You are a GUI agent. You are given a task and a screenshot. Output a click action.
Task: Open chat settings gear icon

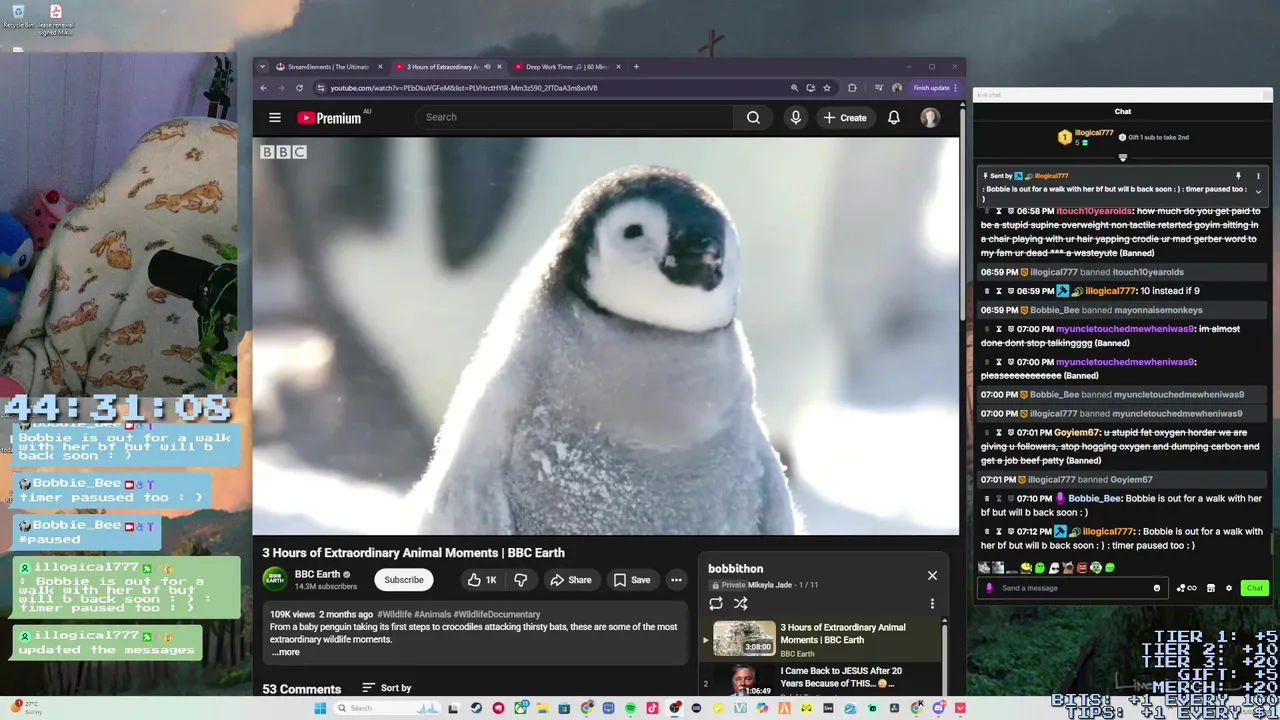1229,588
